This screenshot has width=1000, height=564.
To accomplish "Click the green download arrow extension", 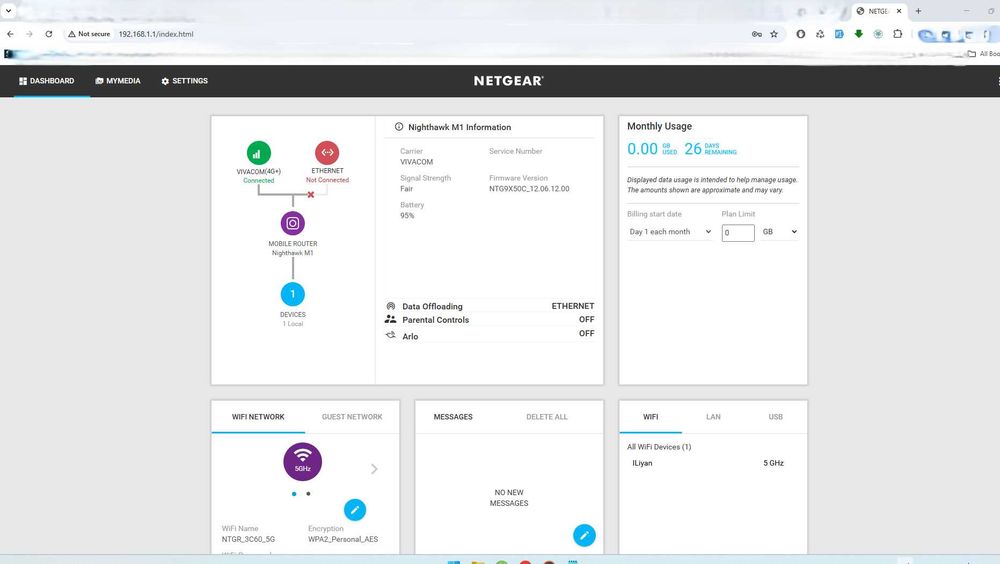I will click(x=858, y=34).
